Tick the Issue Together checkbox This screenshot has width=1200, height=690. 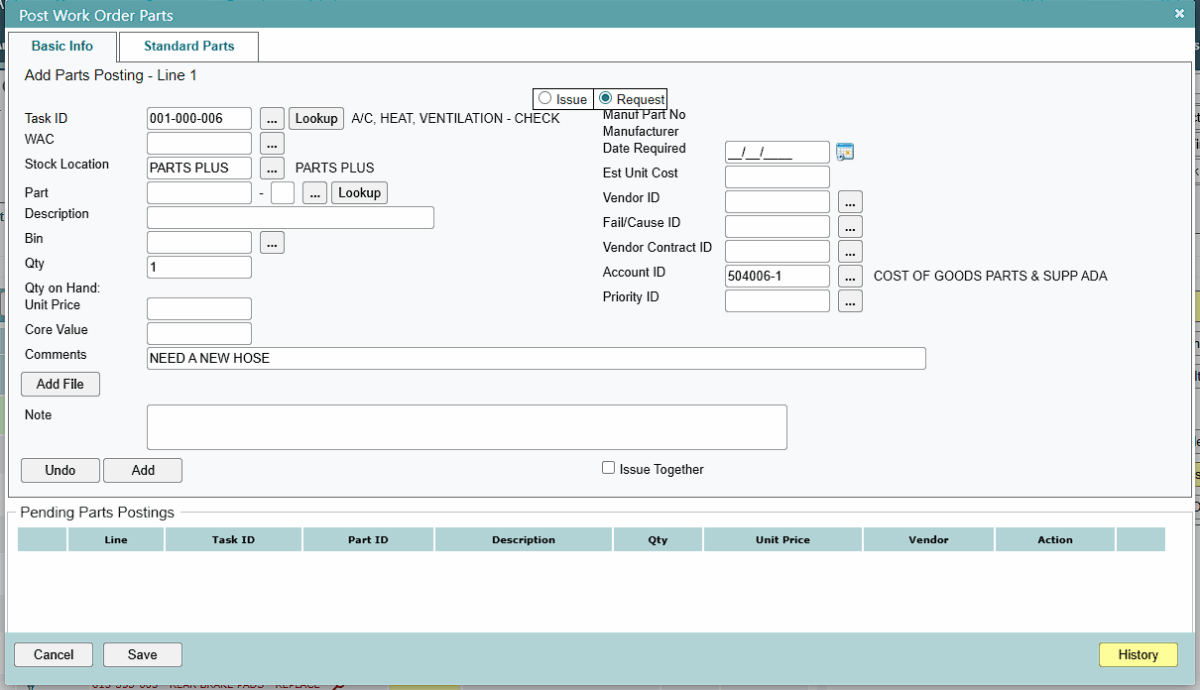(x=608, y=468)
